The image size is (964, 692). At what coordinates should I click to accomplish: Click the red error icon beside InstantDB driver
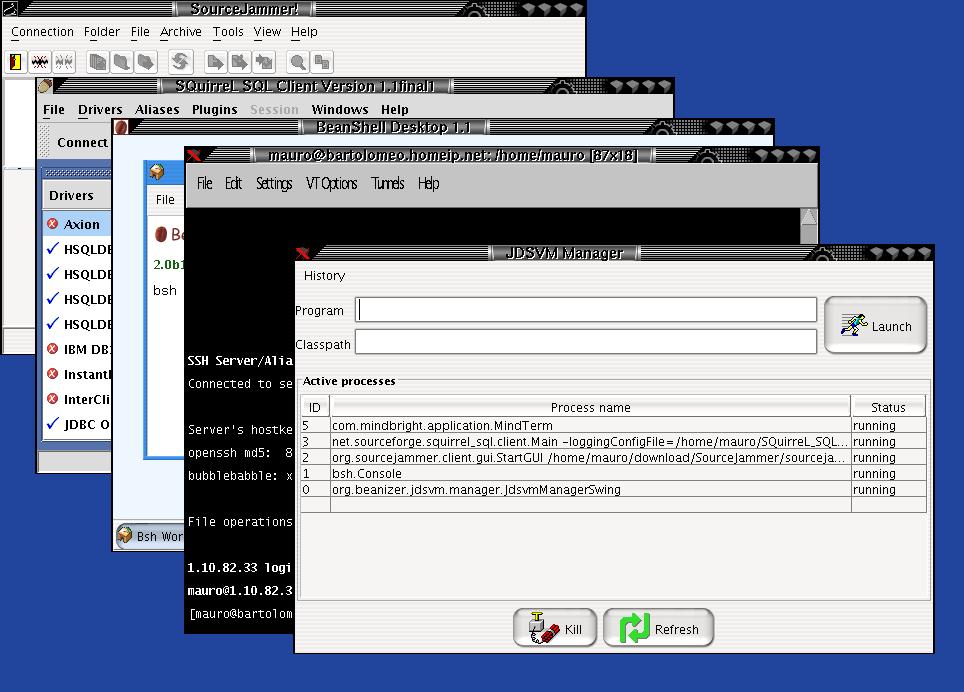53,374
